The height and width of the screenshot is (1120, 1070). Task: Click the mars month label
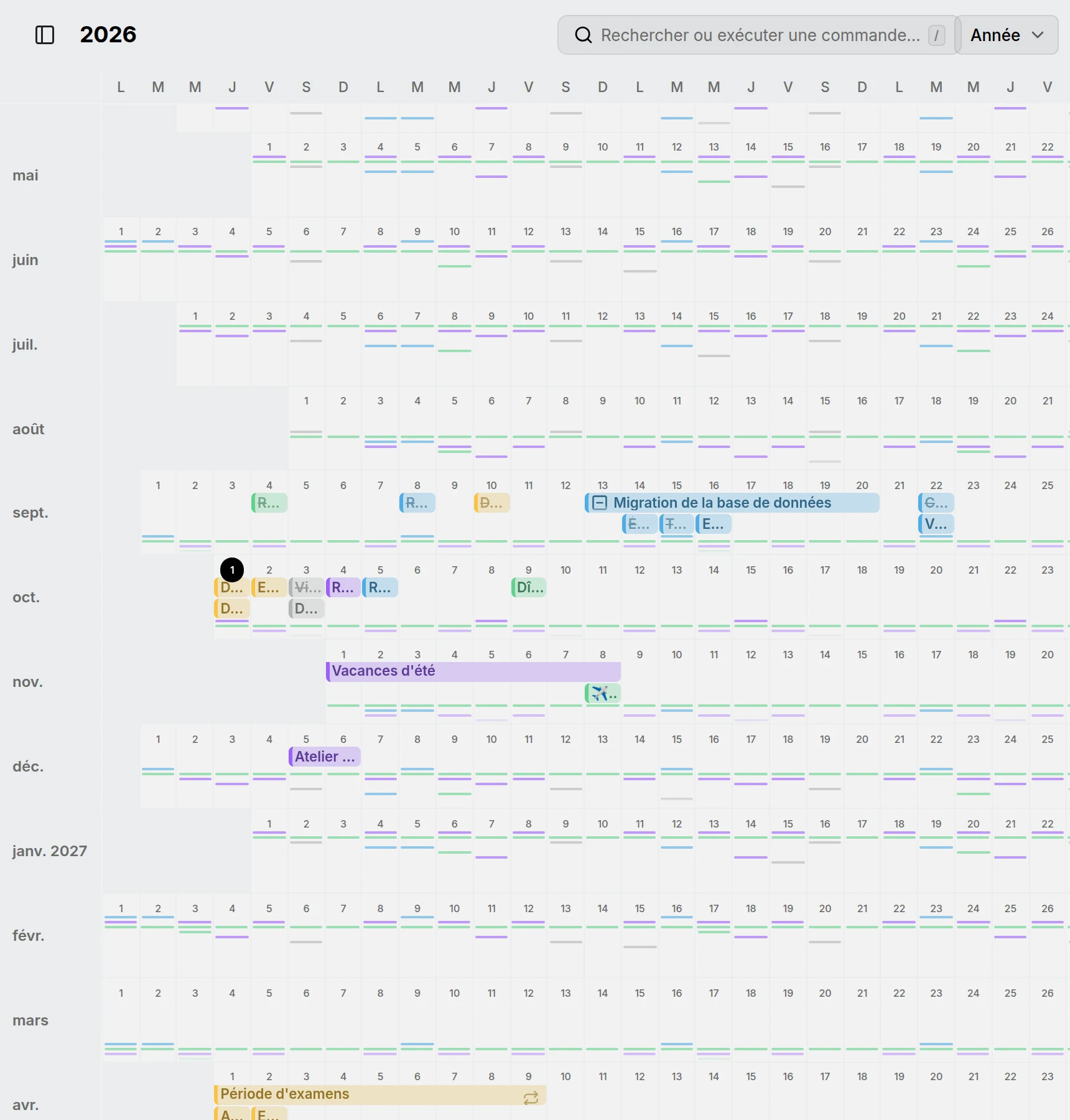30,1020
